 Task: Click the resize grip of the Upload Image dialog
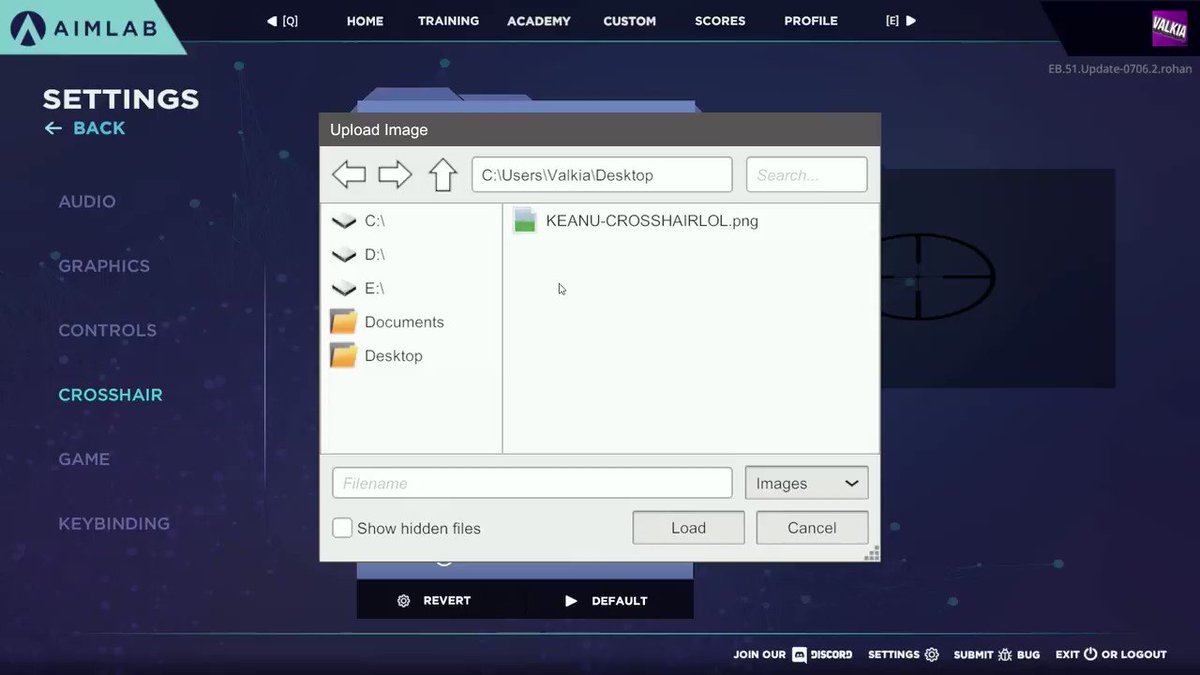(x=871, y=553)
